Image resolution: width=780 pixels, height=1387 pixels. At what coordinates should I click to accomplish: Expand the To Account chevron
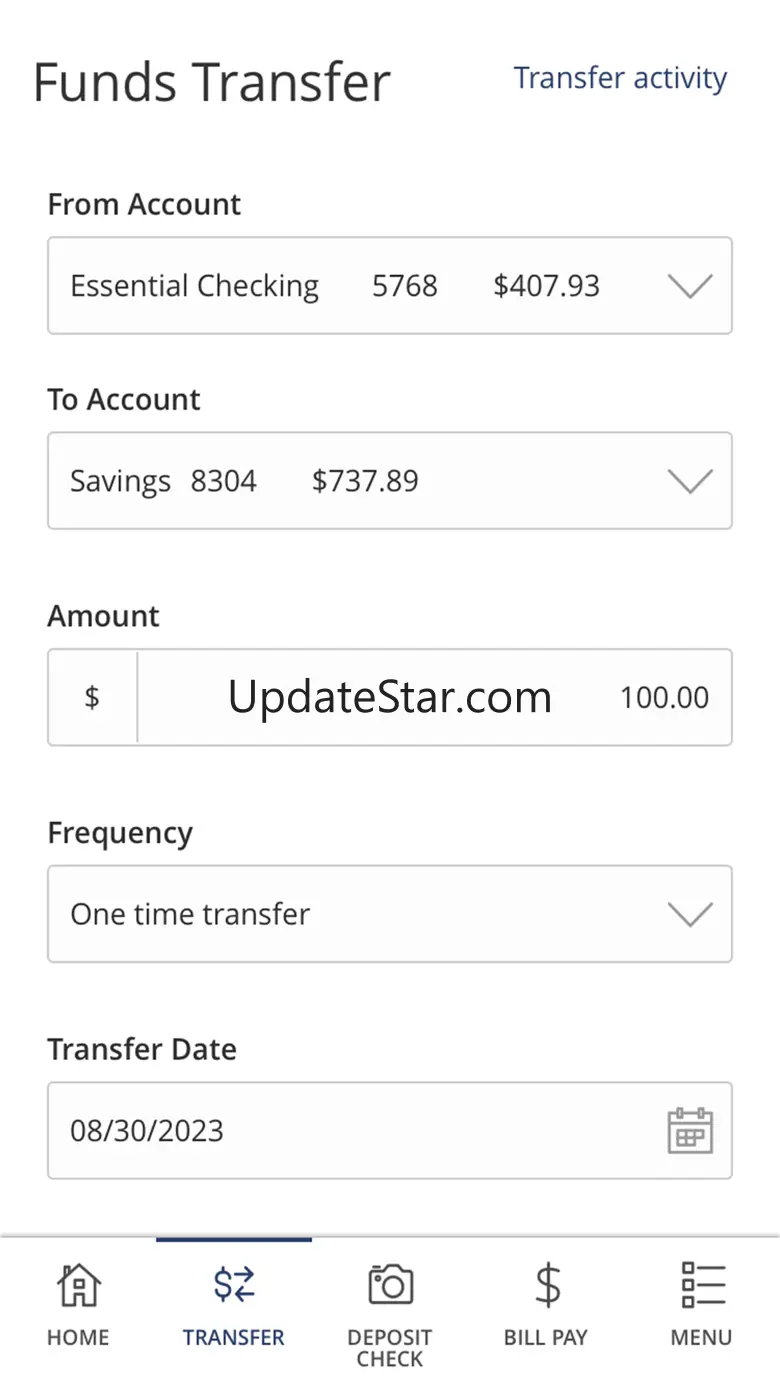689,481
